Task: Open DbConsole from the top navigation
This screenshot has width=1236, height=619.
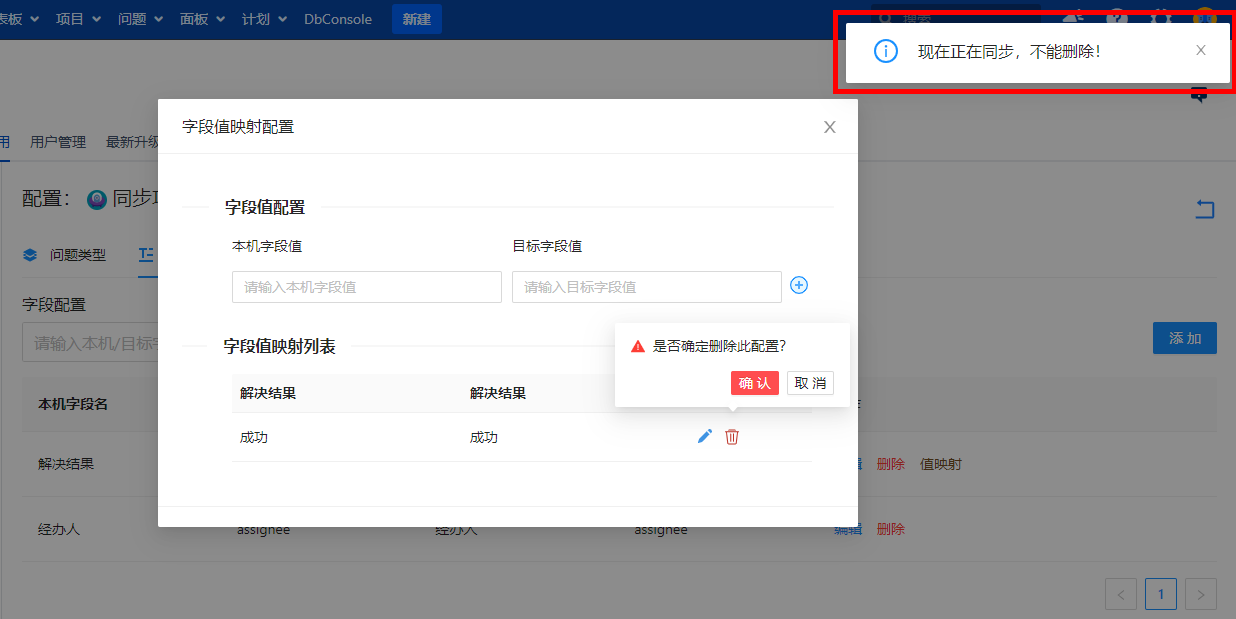Action: pyautogui.click(x=338, y=19)
